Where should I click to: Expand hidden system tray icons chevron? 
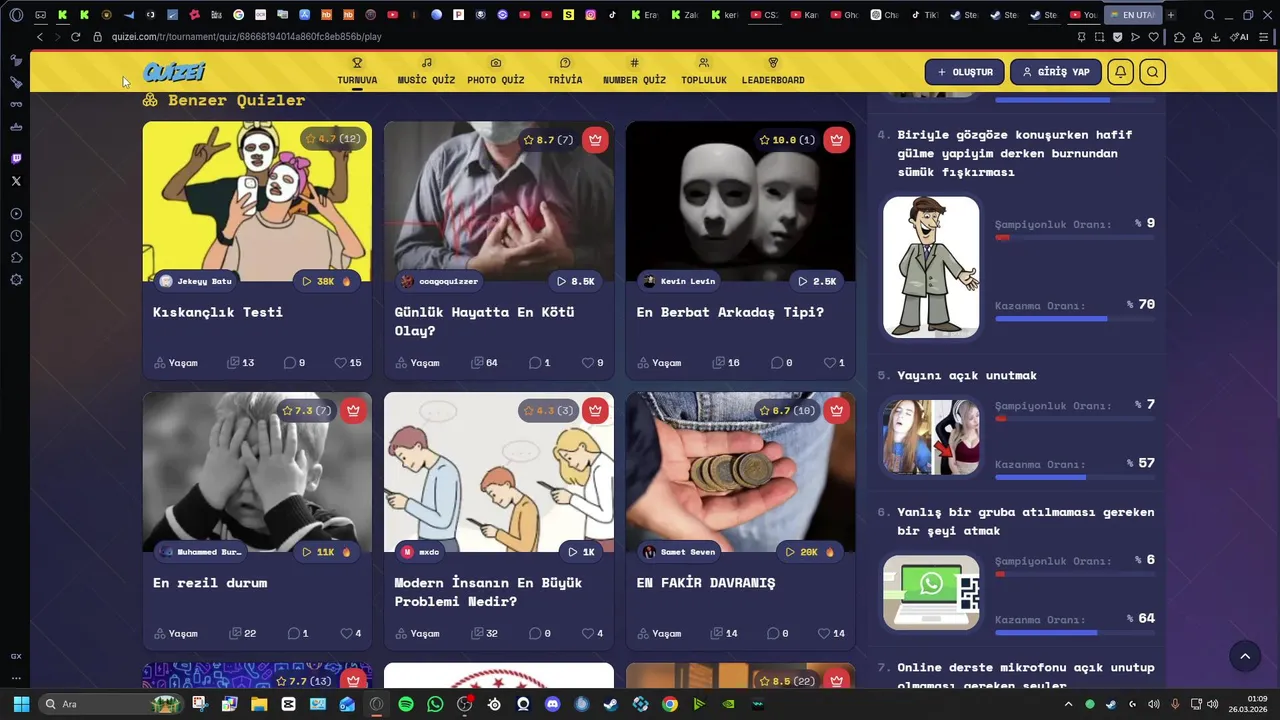coord(1068,704)
